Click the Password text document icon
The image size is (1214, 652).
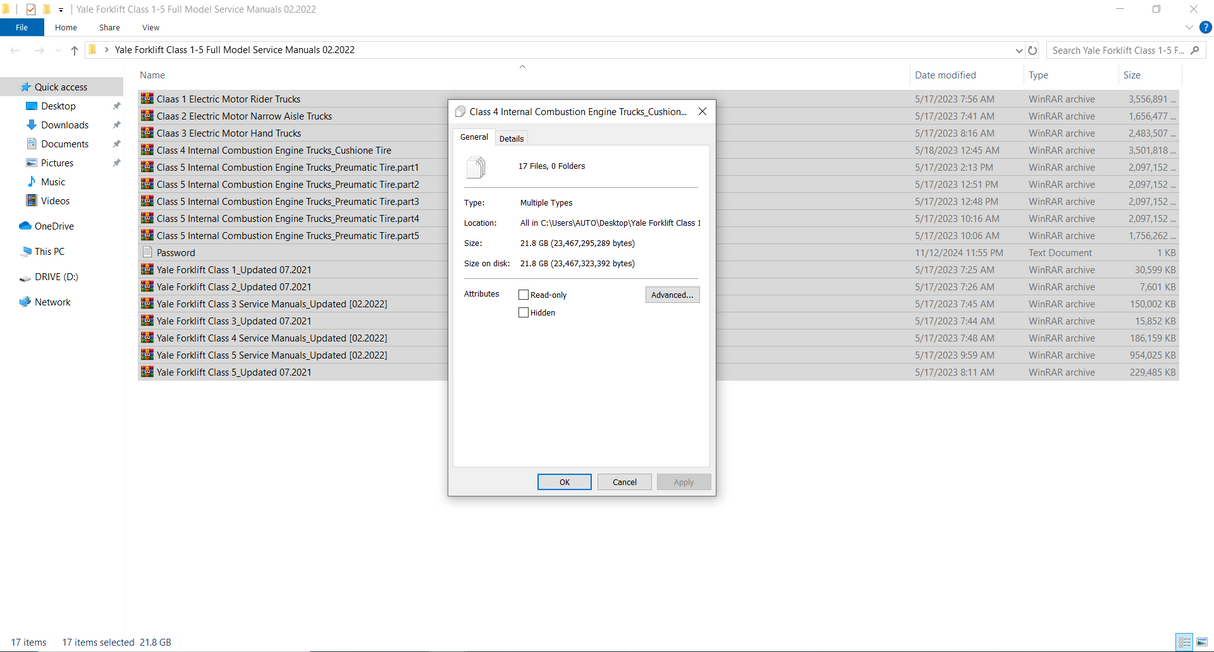147,253
